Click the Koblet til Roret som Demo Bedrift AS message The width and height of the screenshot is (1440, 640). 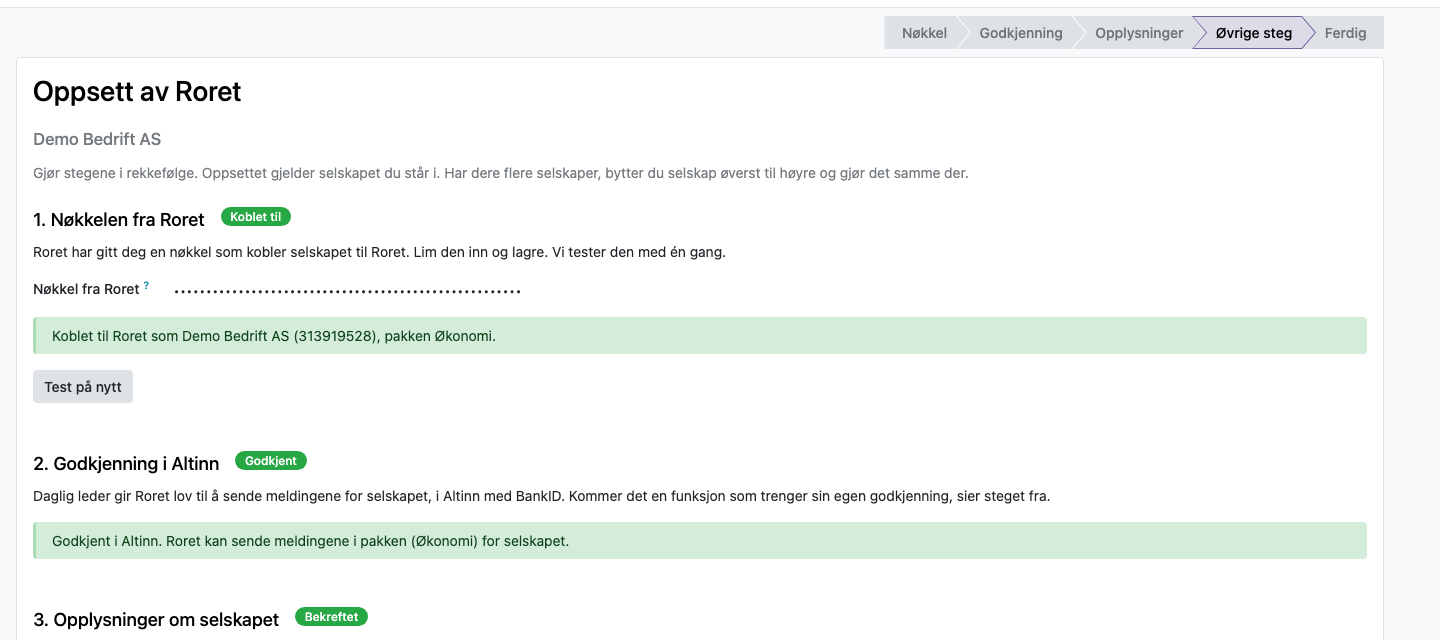coord(700,336)
